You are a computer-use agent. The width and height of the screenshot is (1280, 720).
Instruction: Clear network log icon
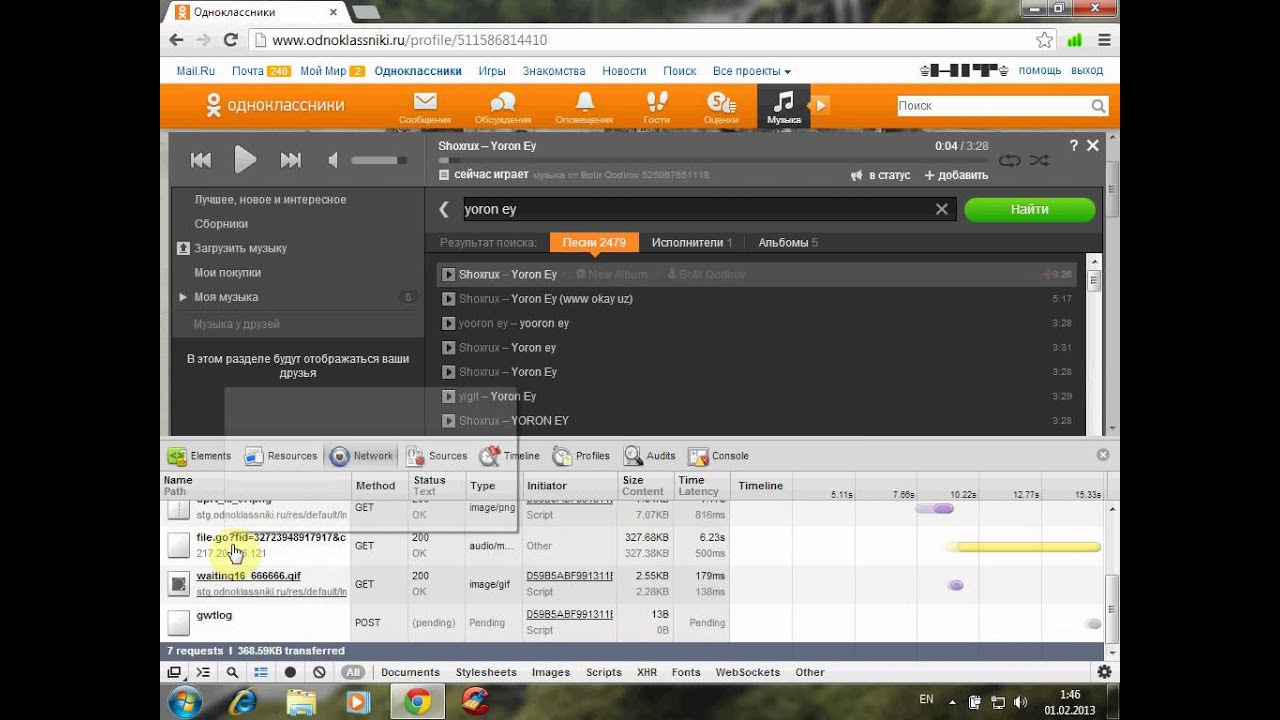[319, 672]
